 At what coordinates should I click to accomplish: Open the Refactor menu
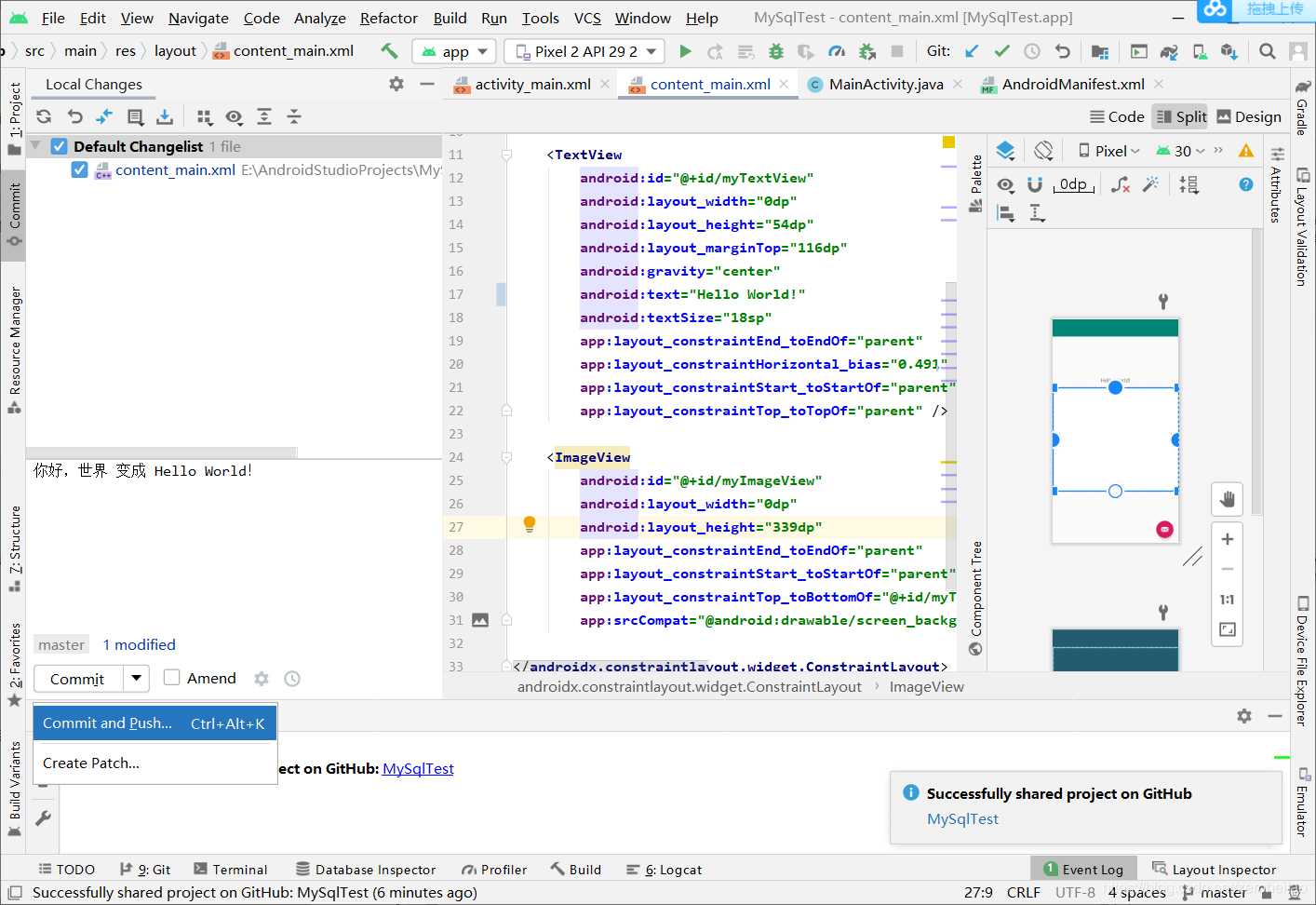pos(388,18)
